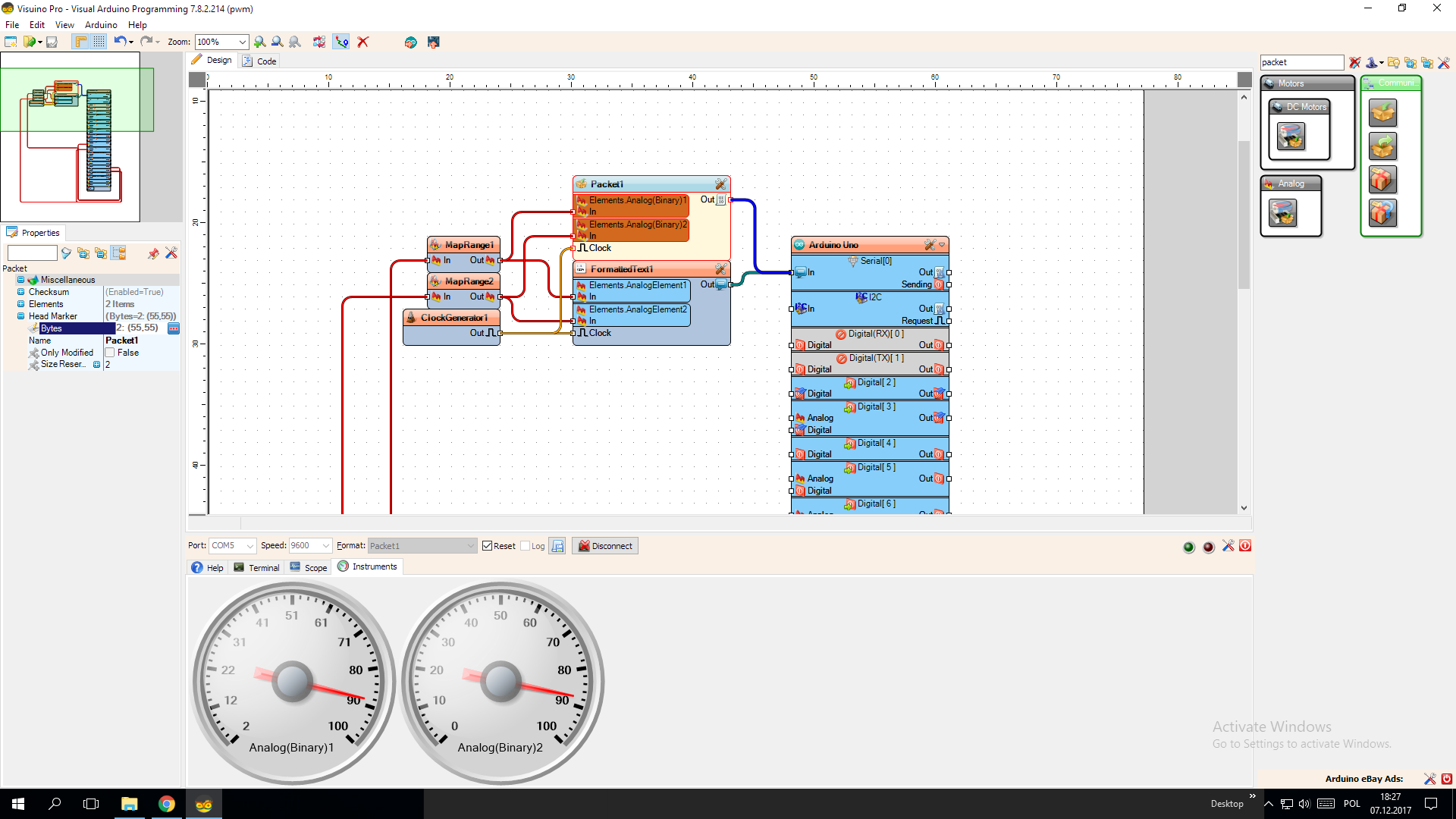
Task: Click the red indicator button in serial panel
Action: (1208, 547)
